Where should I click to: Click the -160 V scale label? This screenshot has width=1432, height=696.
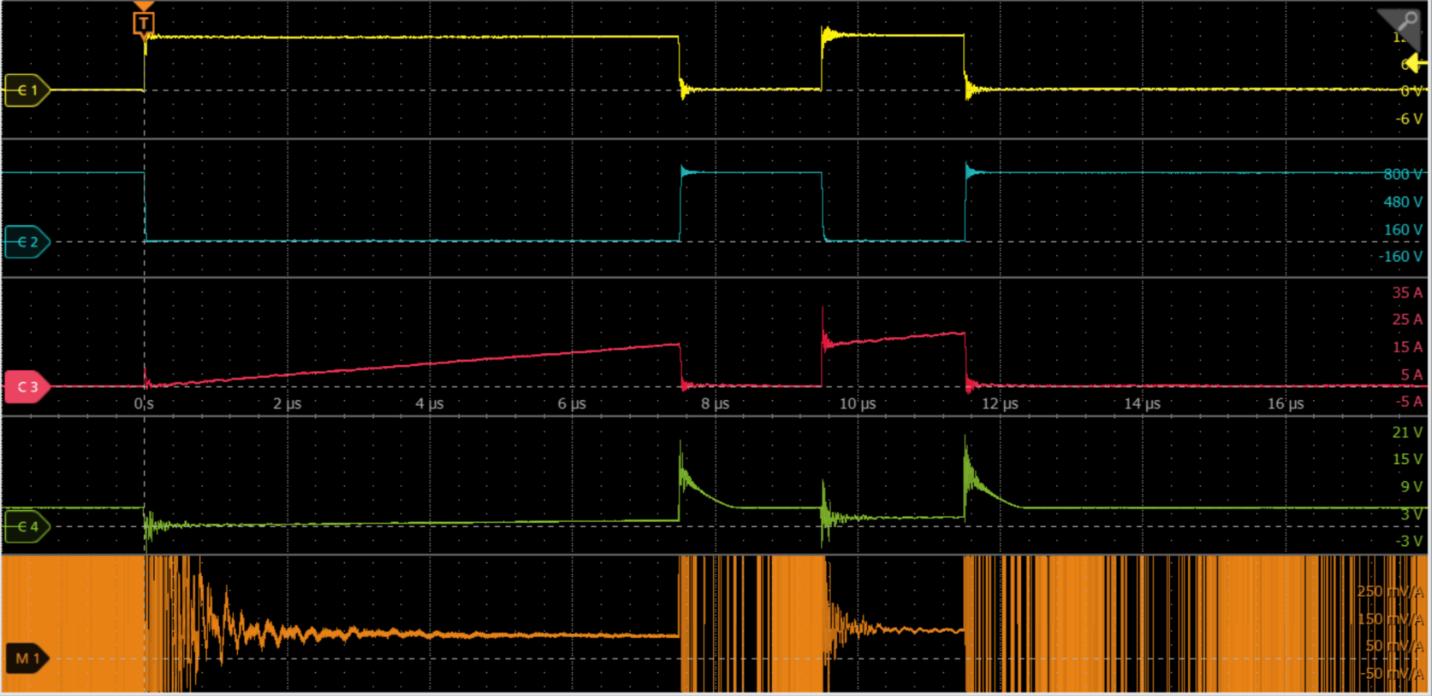(x=1400, y=257)
